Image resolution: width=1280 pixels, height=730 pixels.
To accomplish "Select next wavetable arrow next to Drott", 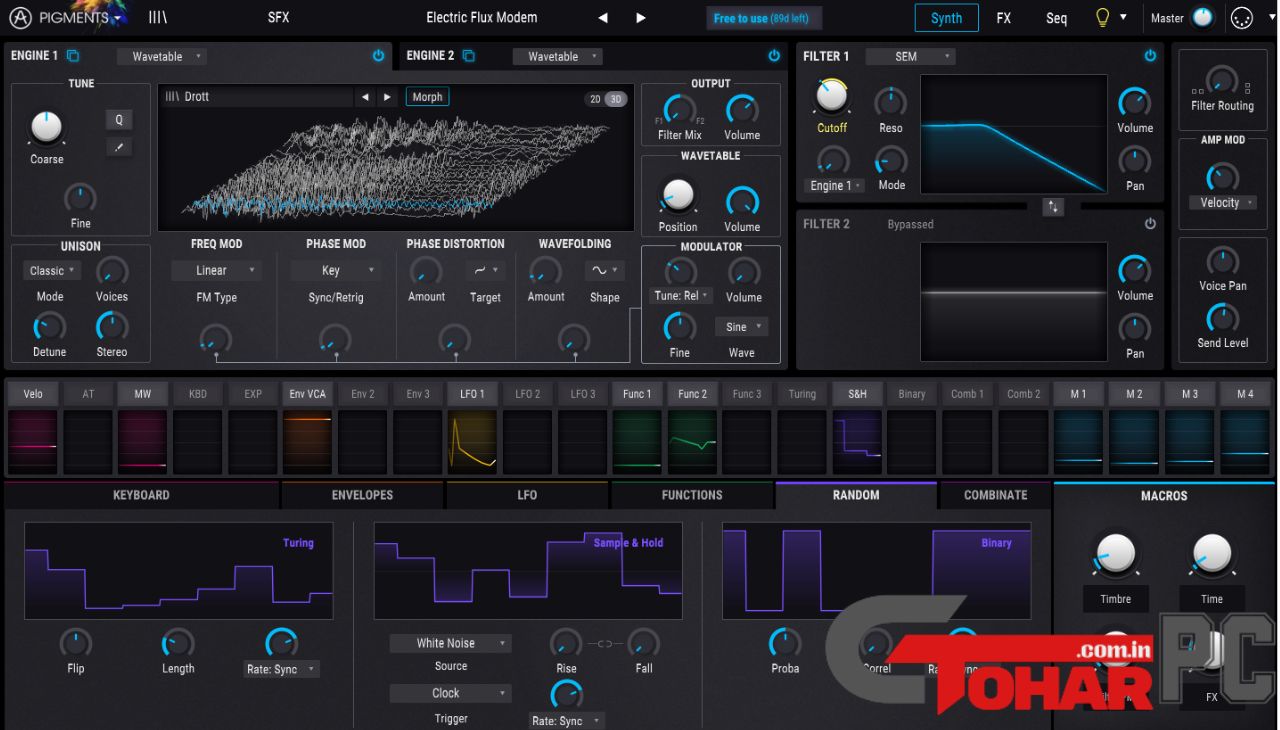I will 387,97.
